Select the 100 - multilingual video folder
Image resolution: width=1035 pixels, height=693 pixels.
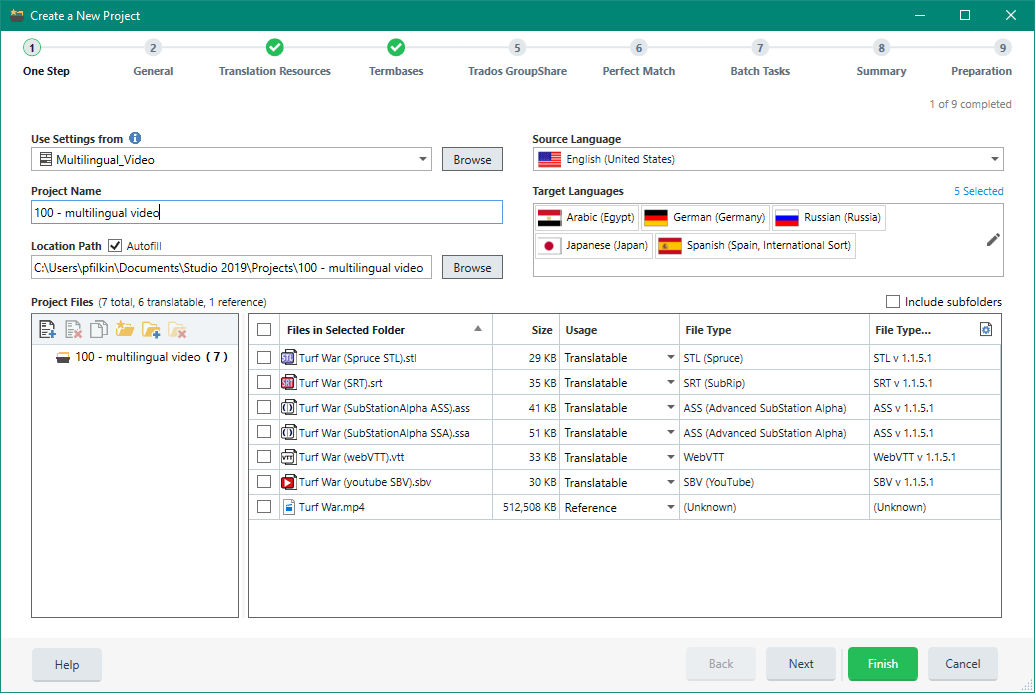coord(136,357)
